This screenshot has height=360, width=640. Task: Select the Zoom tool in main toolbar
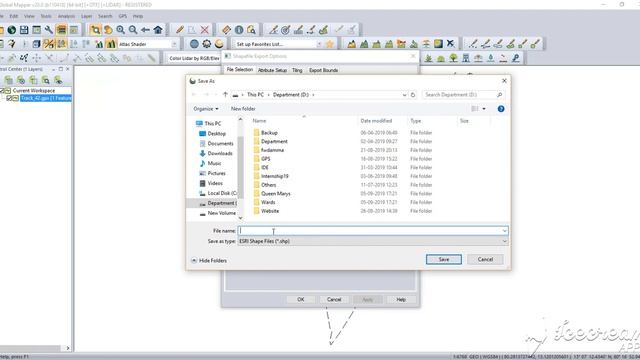(96, 30)
